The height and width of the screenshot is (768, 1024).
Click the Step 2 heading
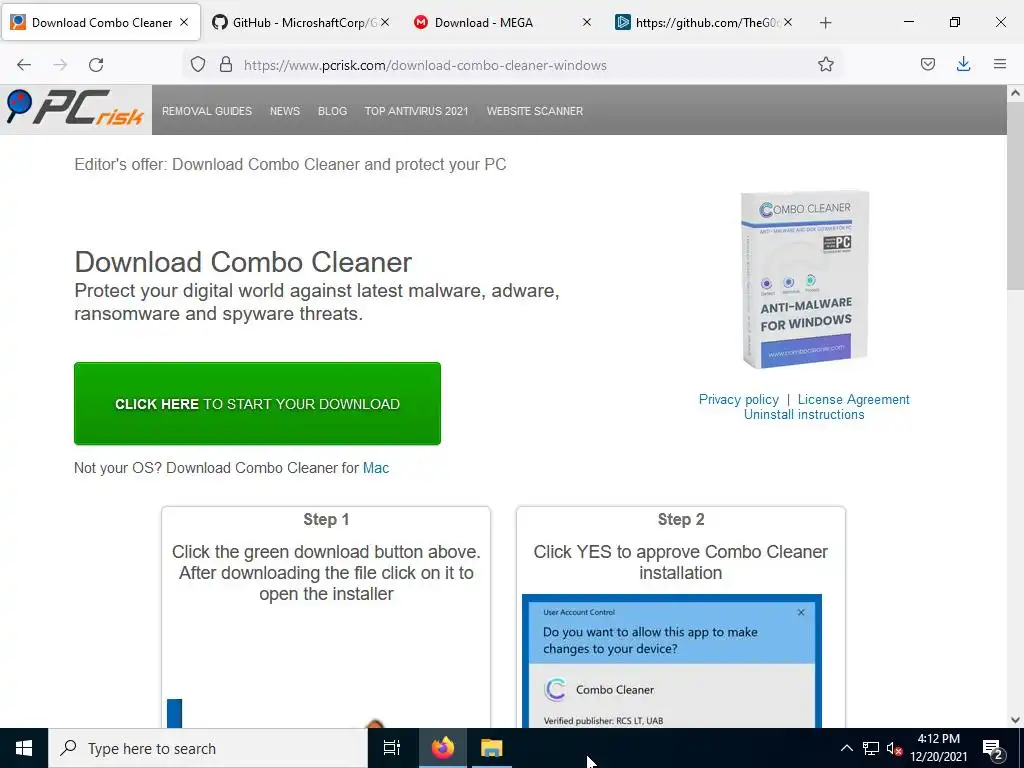tap(680, 520)
